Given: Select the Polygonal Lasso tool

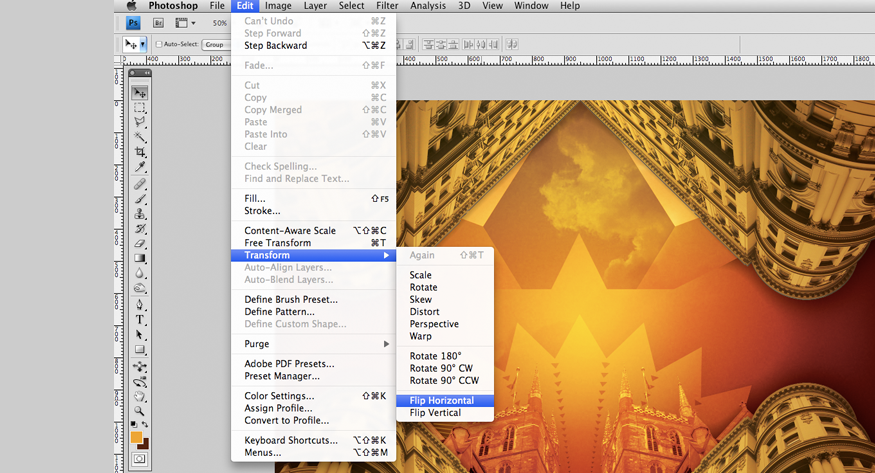Looking at the screenshot, I should (x=140, y=122).
